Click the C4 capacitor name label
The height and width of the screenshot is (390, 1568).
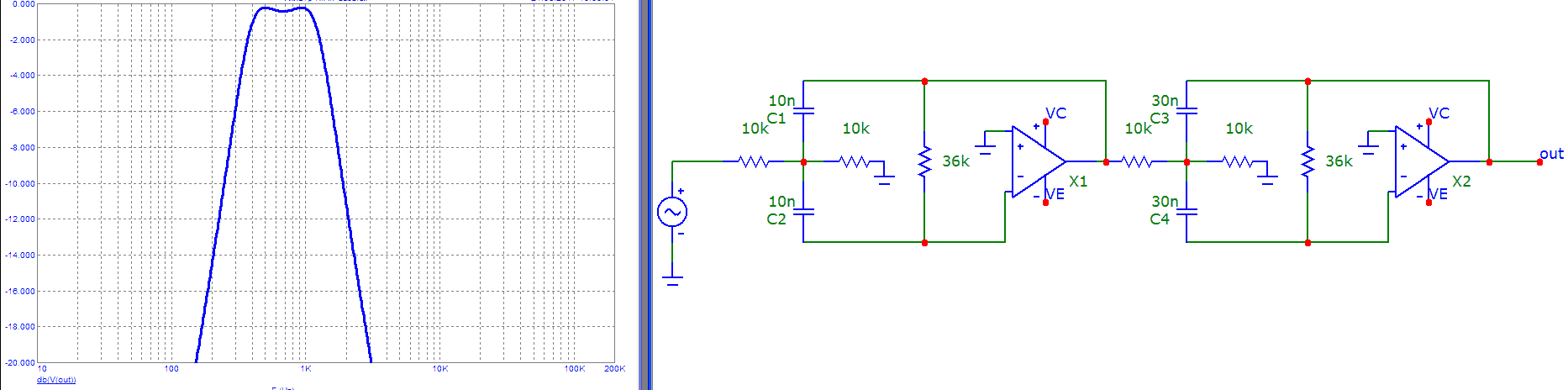point(1160,219)
